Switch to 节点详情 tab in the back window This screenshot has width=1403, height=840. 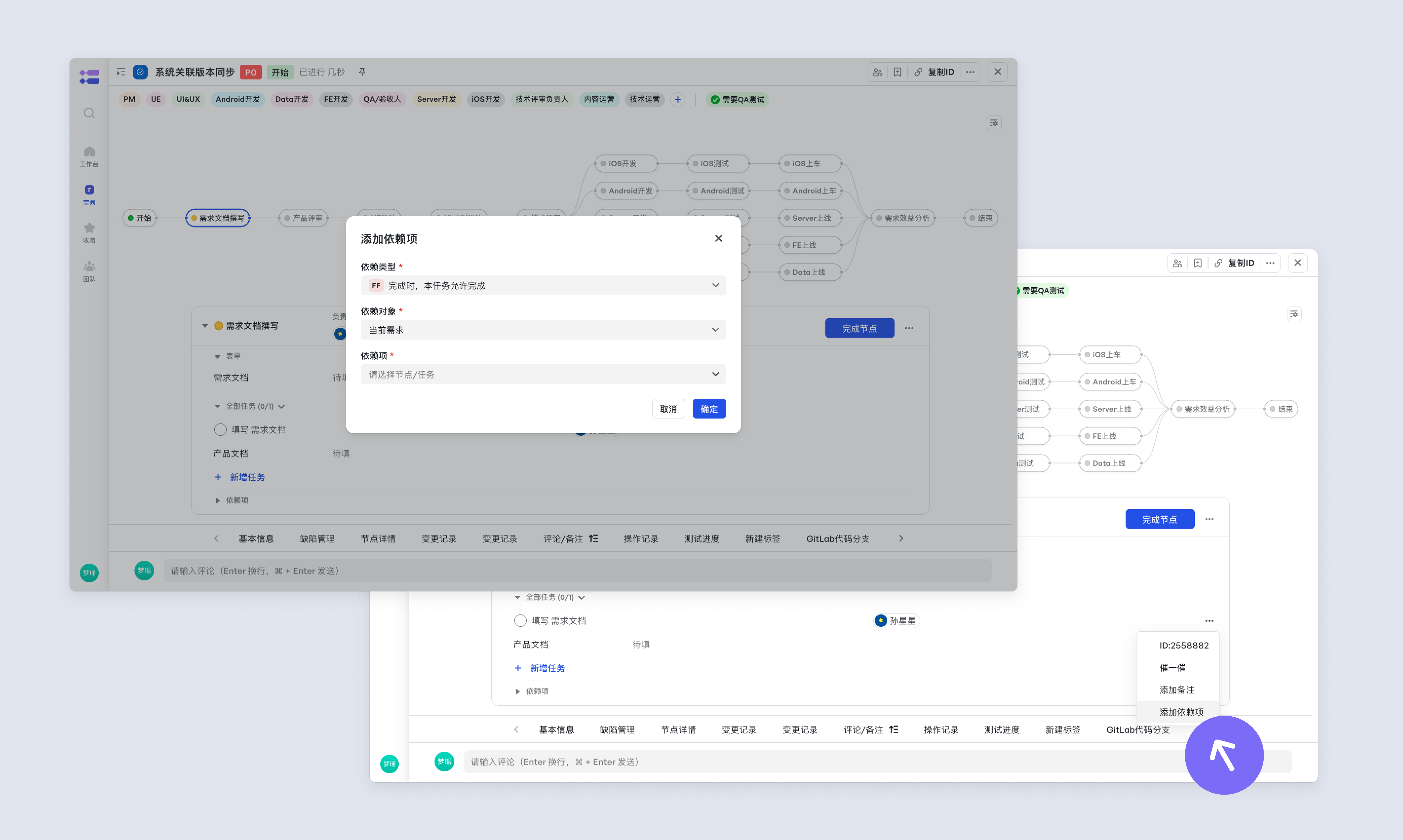click(x=678, y=730)
